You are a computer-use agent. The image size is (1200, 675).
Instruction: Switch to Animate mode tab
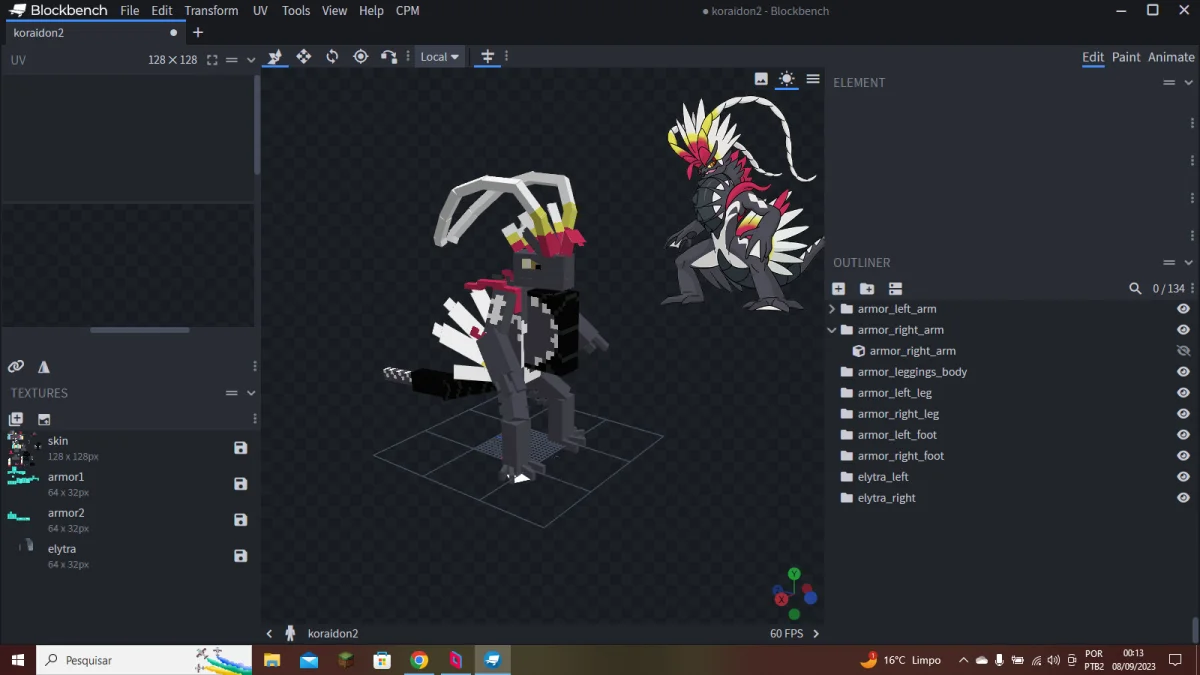1171,57
